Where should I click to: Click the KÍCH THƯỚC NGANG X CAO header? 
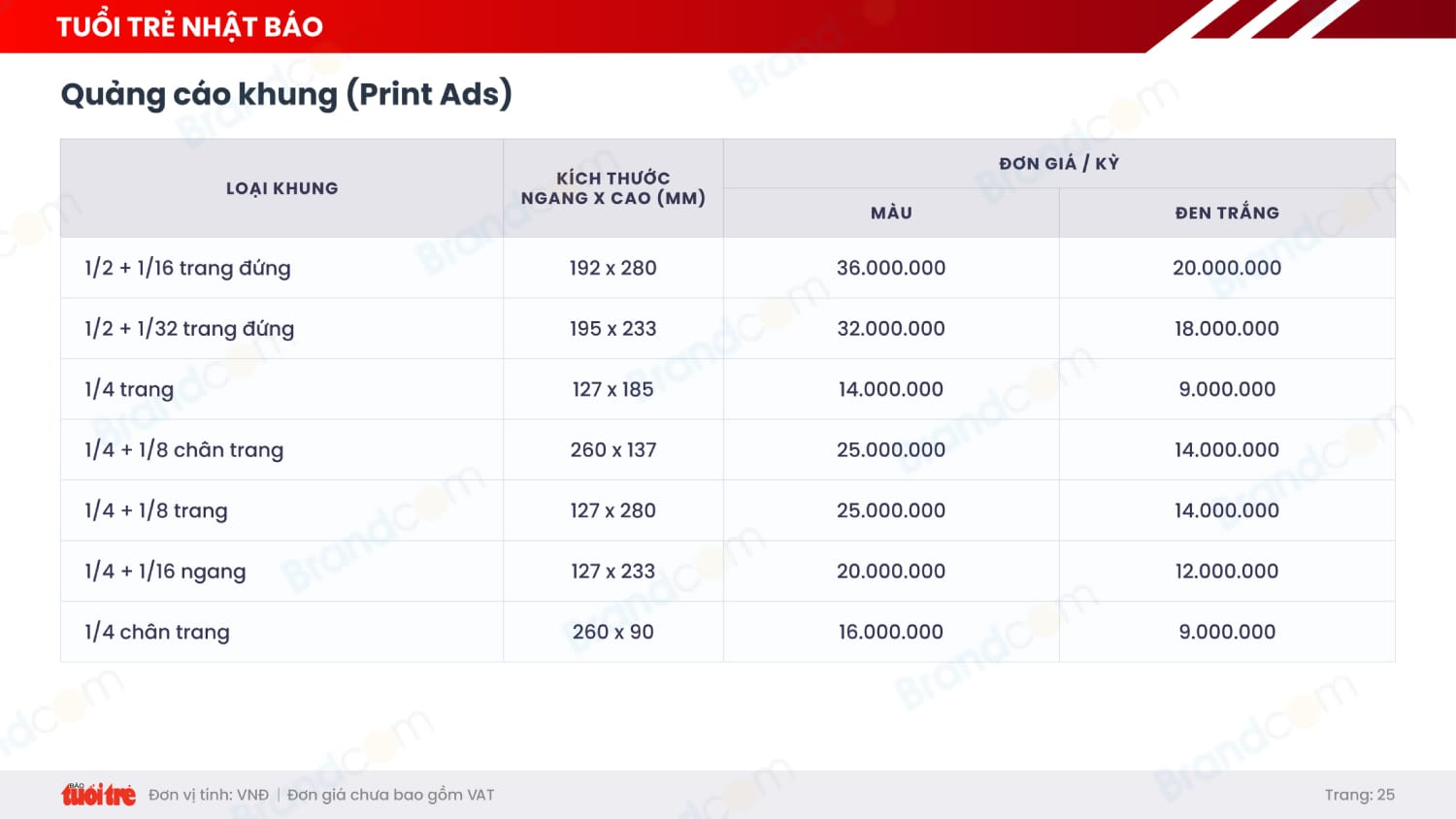pos(612,188)
